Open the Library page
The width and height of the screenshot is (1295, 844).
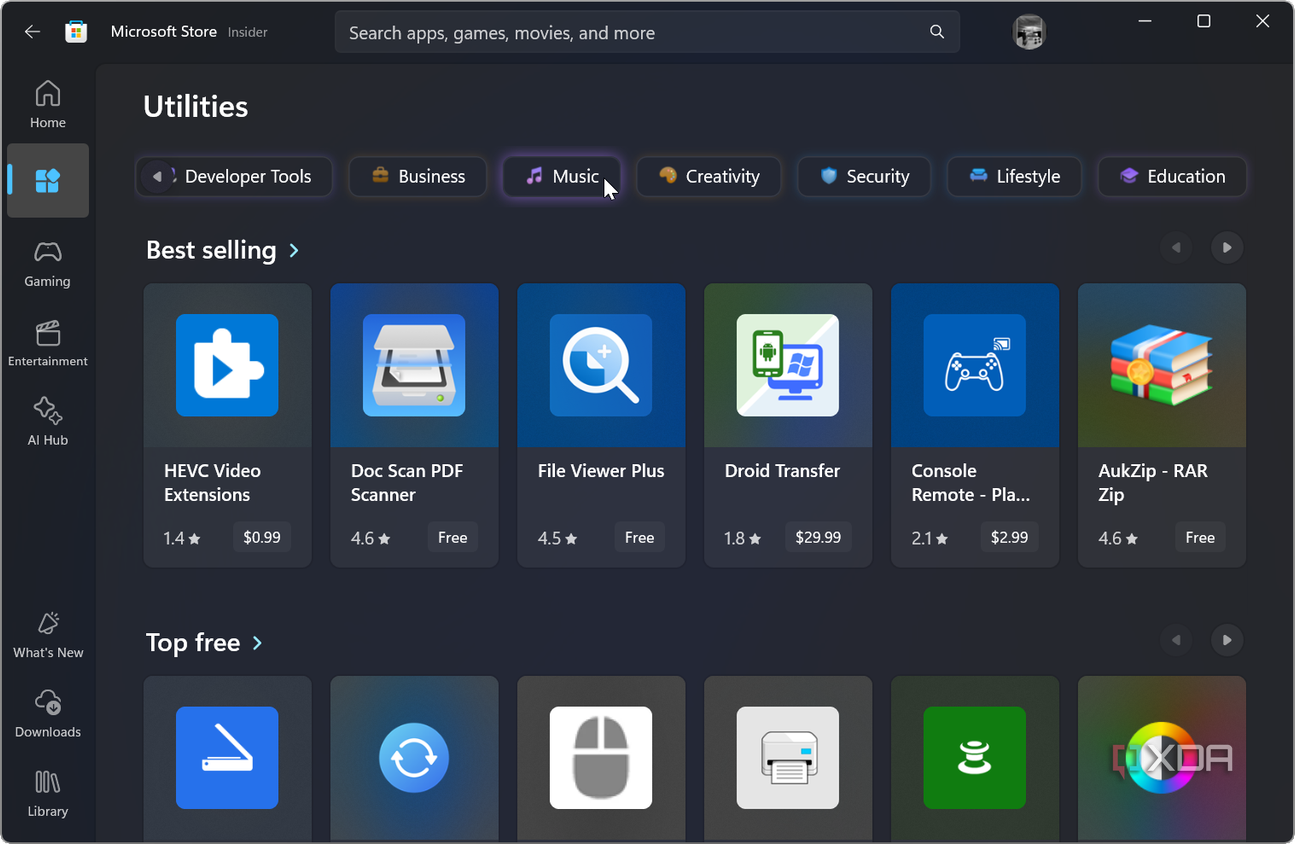point(48,793)
